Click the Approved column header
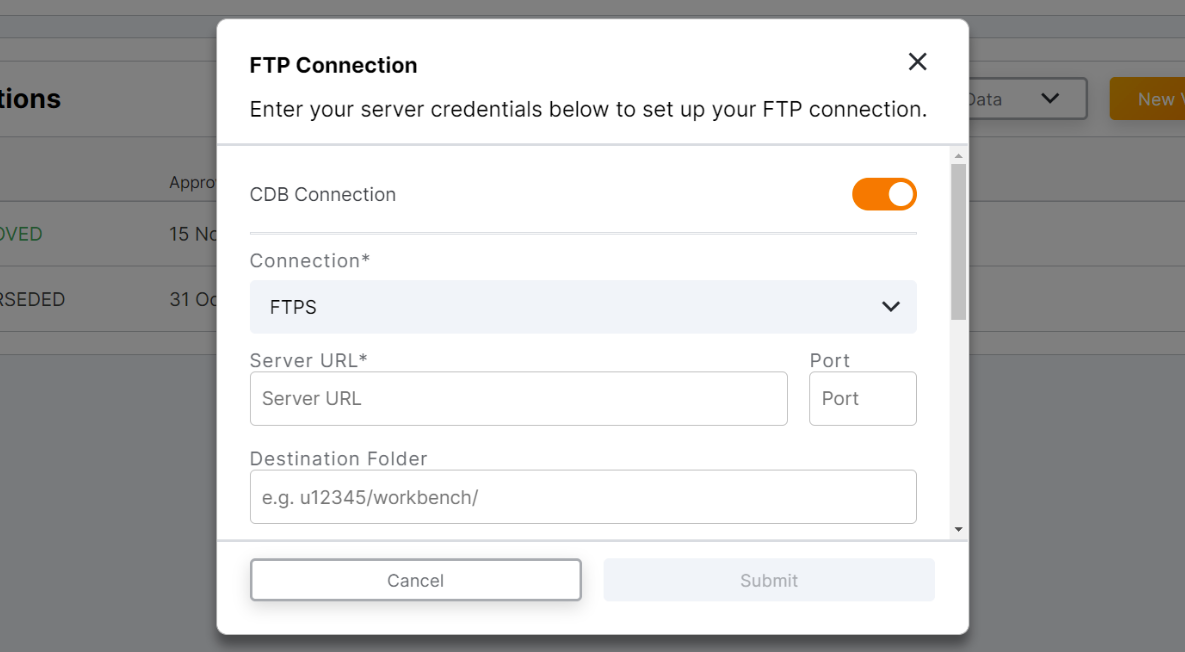 (193, 183)
